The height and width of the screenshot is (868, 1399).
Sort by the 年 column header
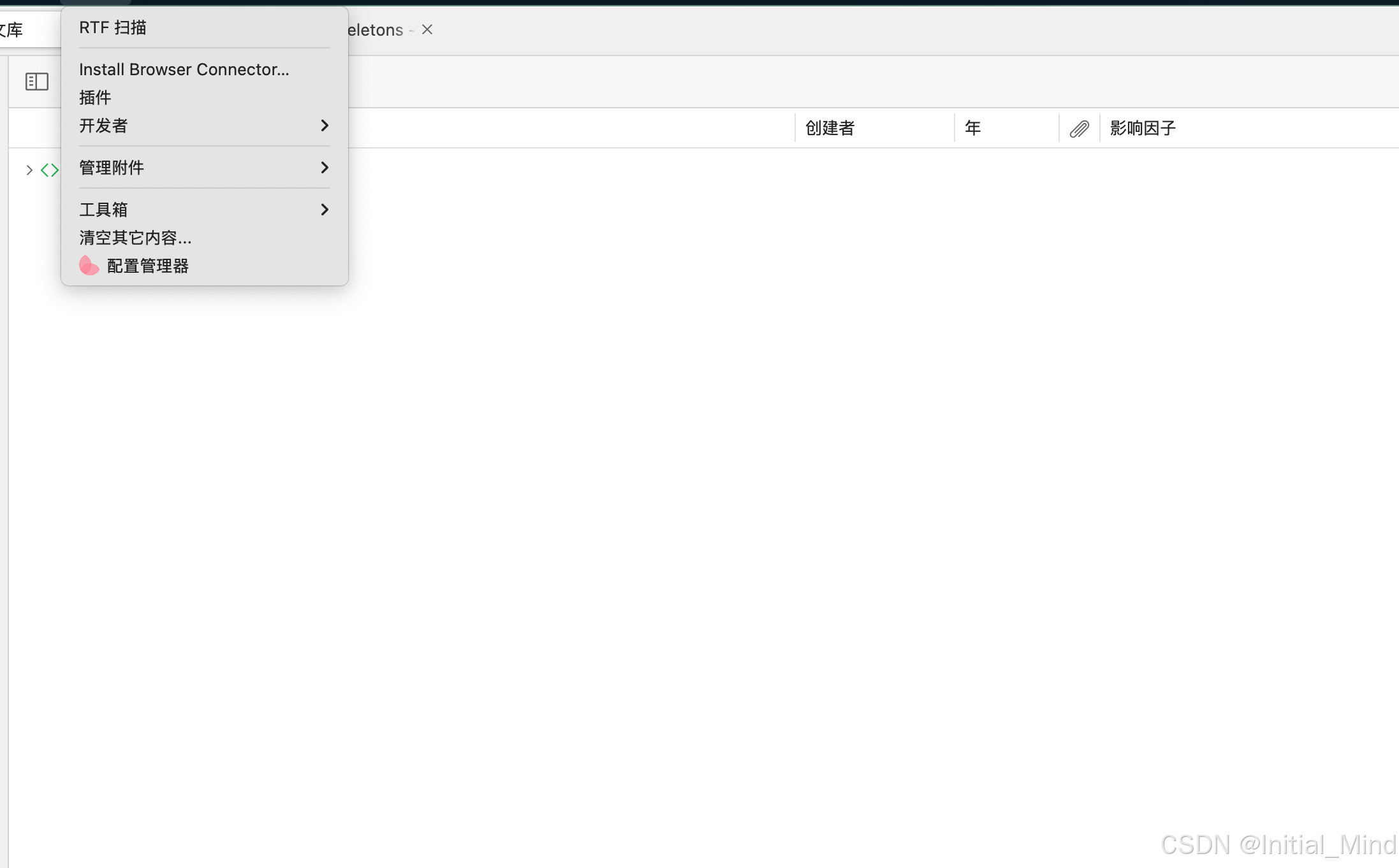(x=972, y=128)
